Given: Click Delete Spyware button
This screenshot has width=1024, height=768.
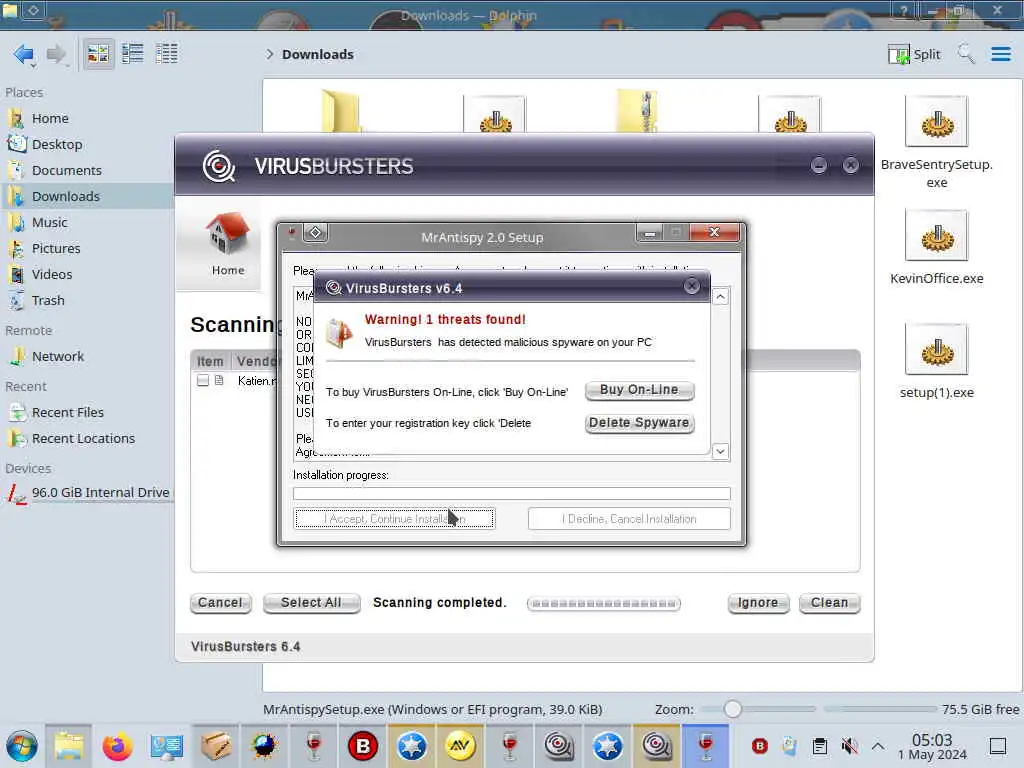Looking at the screenshot, I should (x=639, y=423).
